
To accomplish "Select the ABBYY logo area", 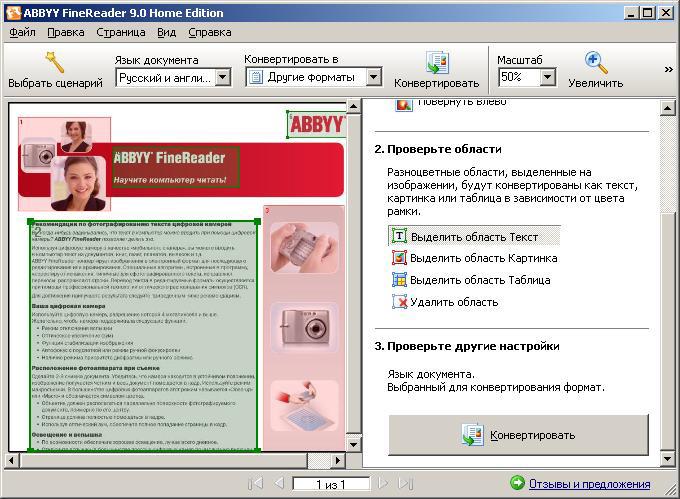I will pyautogui.click(x=317, y=124).
